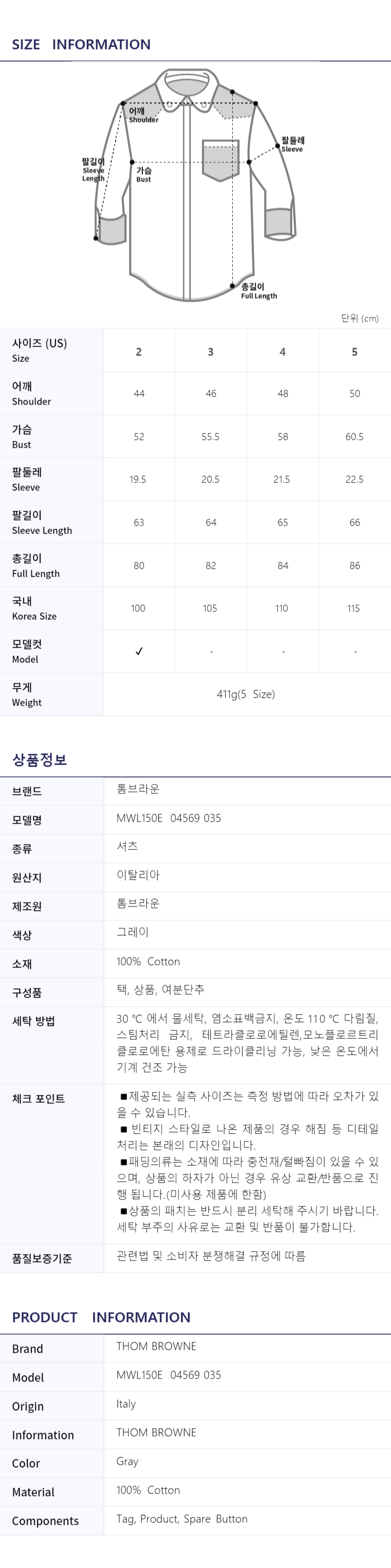Click the SIZE INFORMATION heading
This screenshot has width=391, height=1568.
click(x=81, y=45)
